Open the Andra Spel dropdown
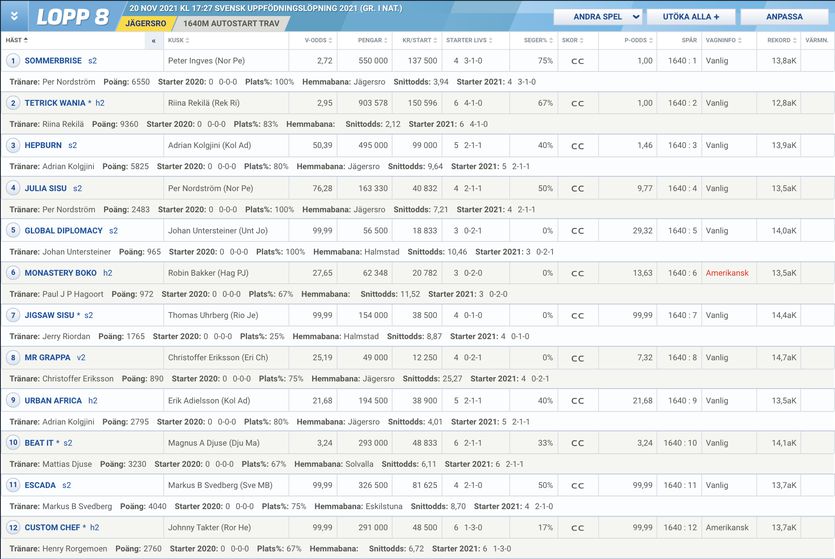The image size is (835, 559). [x=598, y=17]
